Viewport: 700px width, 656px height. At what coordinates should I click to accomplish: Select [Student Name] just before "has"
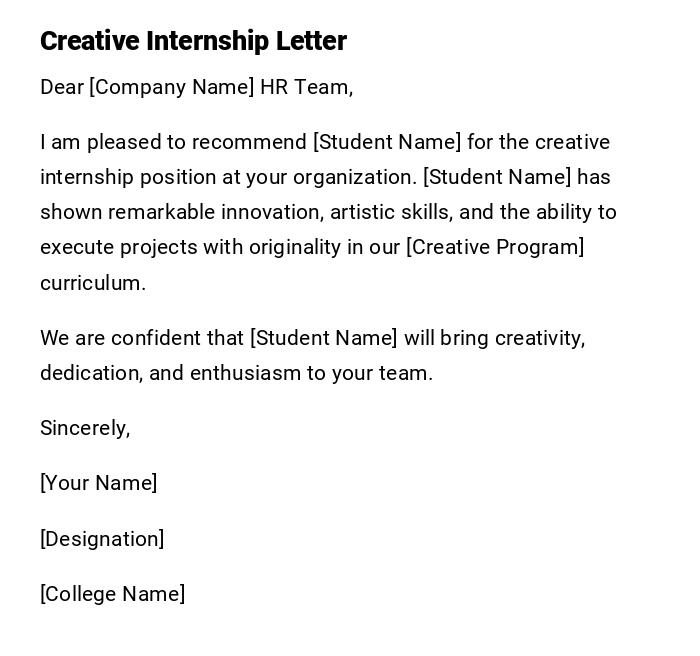coord(497,177)
